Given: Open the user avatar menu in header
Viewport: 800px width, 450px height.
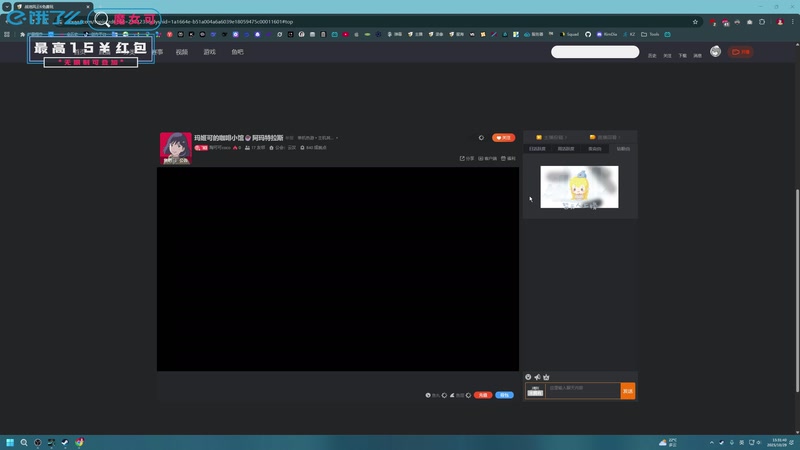Looking at the screenshot, I should 715,52.
